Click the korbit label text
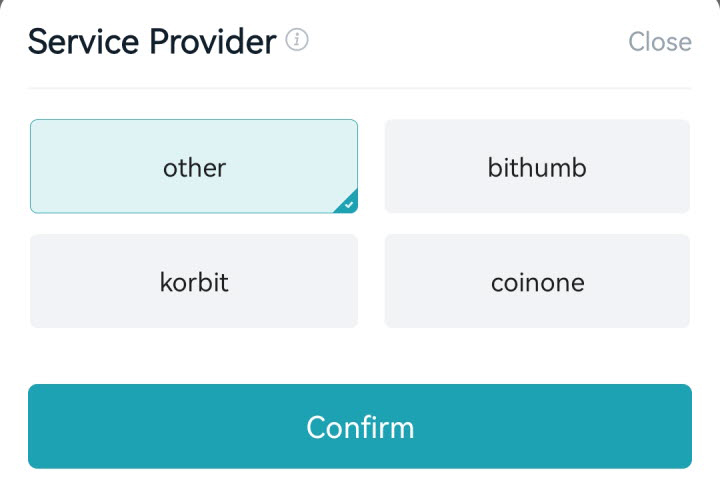720x494 pixels. [x=194, y=282]
